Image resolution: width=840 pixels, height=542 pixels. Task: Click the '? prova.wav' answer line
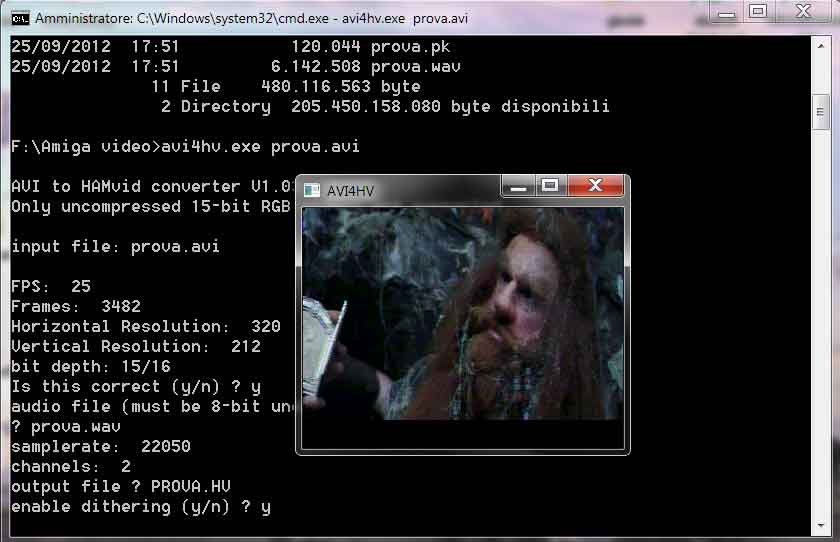pyautogui.click(x=66, y=427)
